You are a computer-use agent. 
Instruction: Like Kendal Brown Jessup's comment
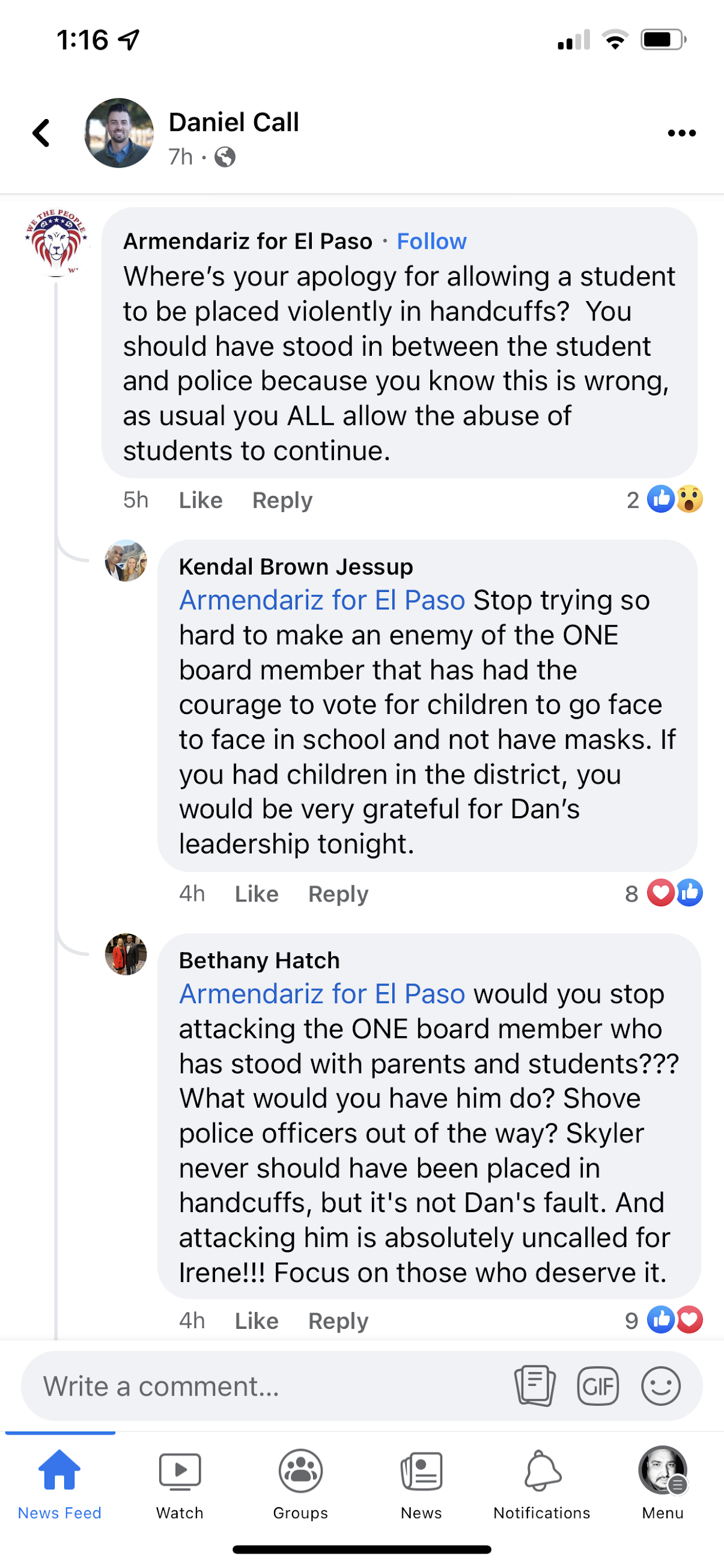(x=256, y=894)
